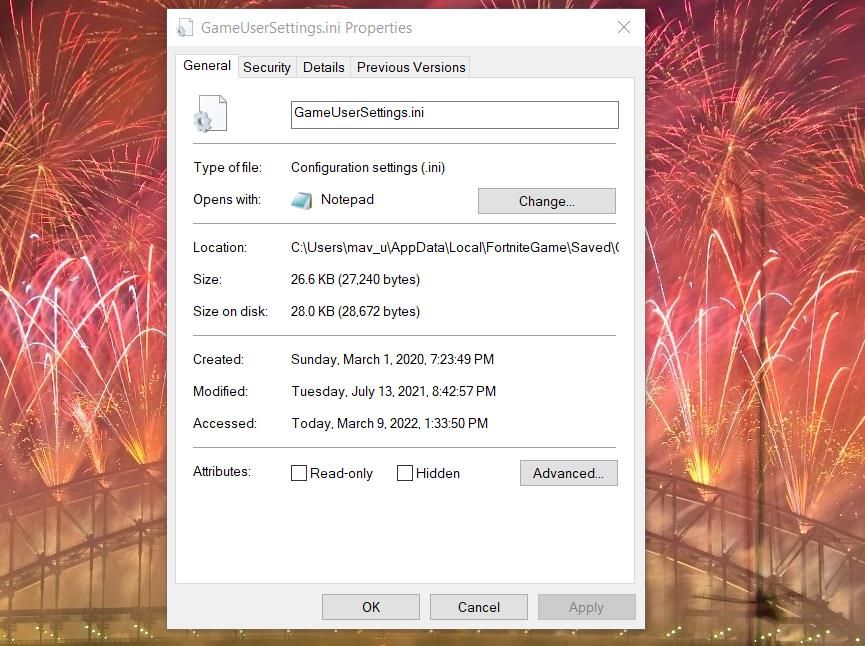This screenshot has height=646, width=865.
Task: Click the Notepad application icon
Action: click(x=301, y=200)
